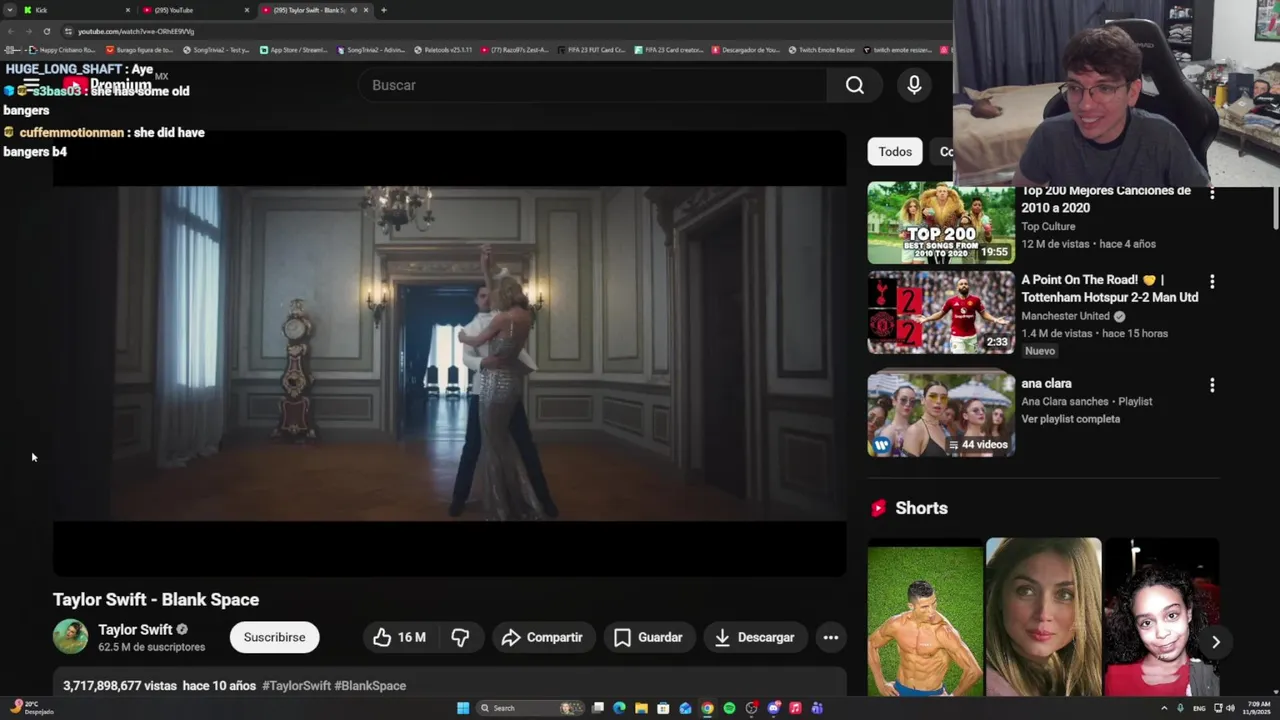Image resolution: width=1280 pixels, height=720 pixels.
Task: Open the #TaylorSwift hashtag link
Action: tap(296, 686)
